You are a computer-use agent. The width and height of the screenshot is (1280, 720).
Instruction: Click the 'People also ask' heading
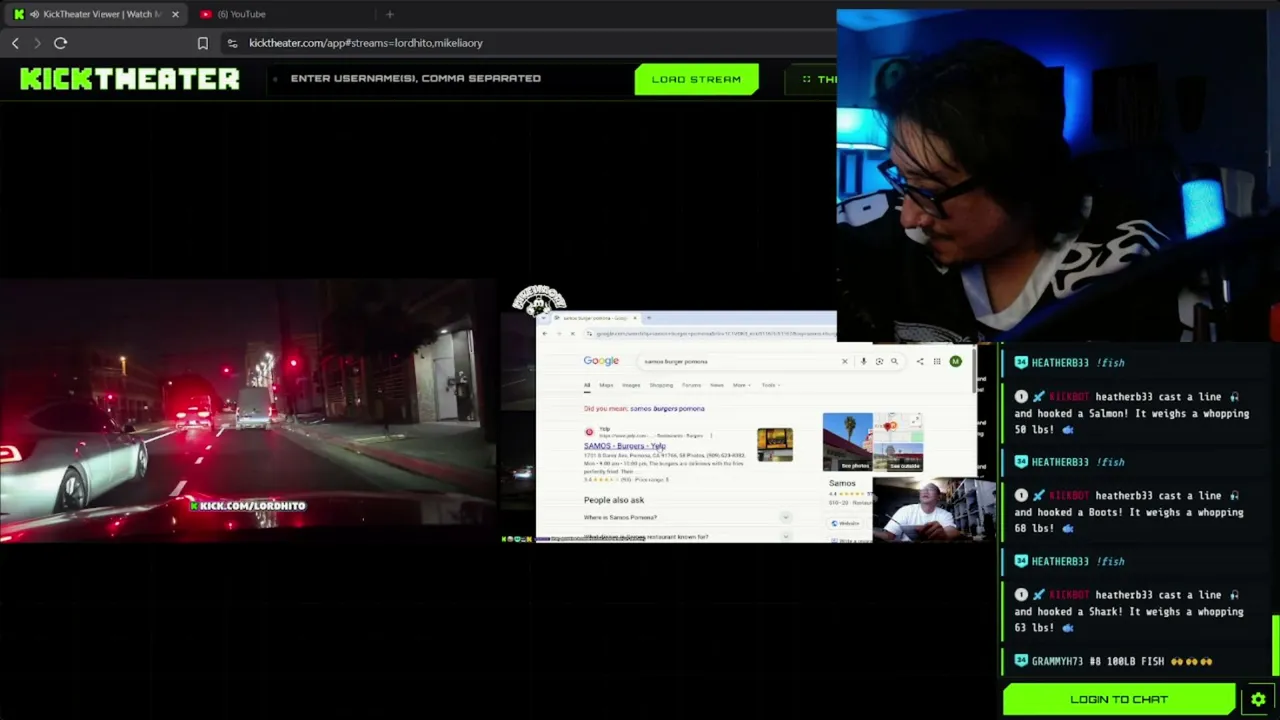click(614, 500)
